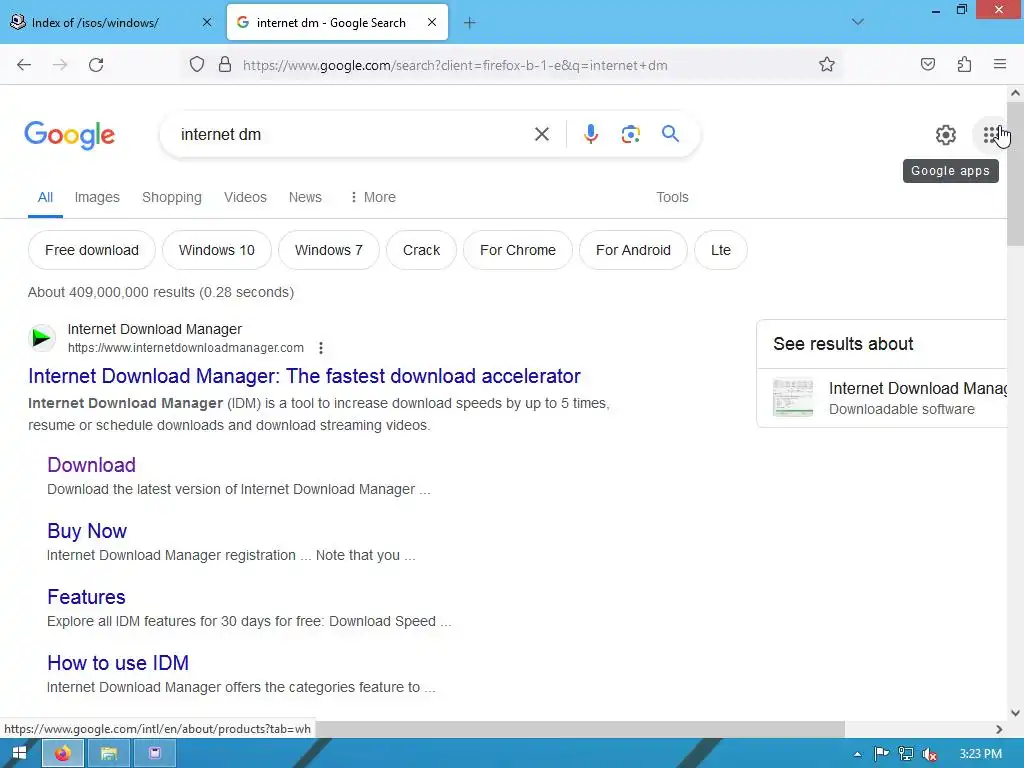The width and height of the screenshot is (1024, 768).
Task: Search by image with the Lens icon
Action: coord(630,134)
